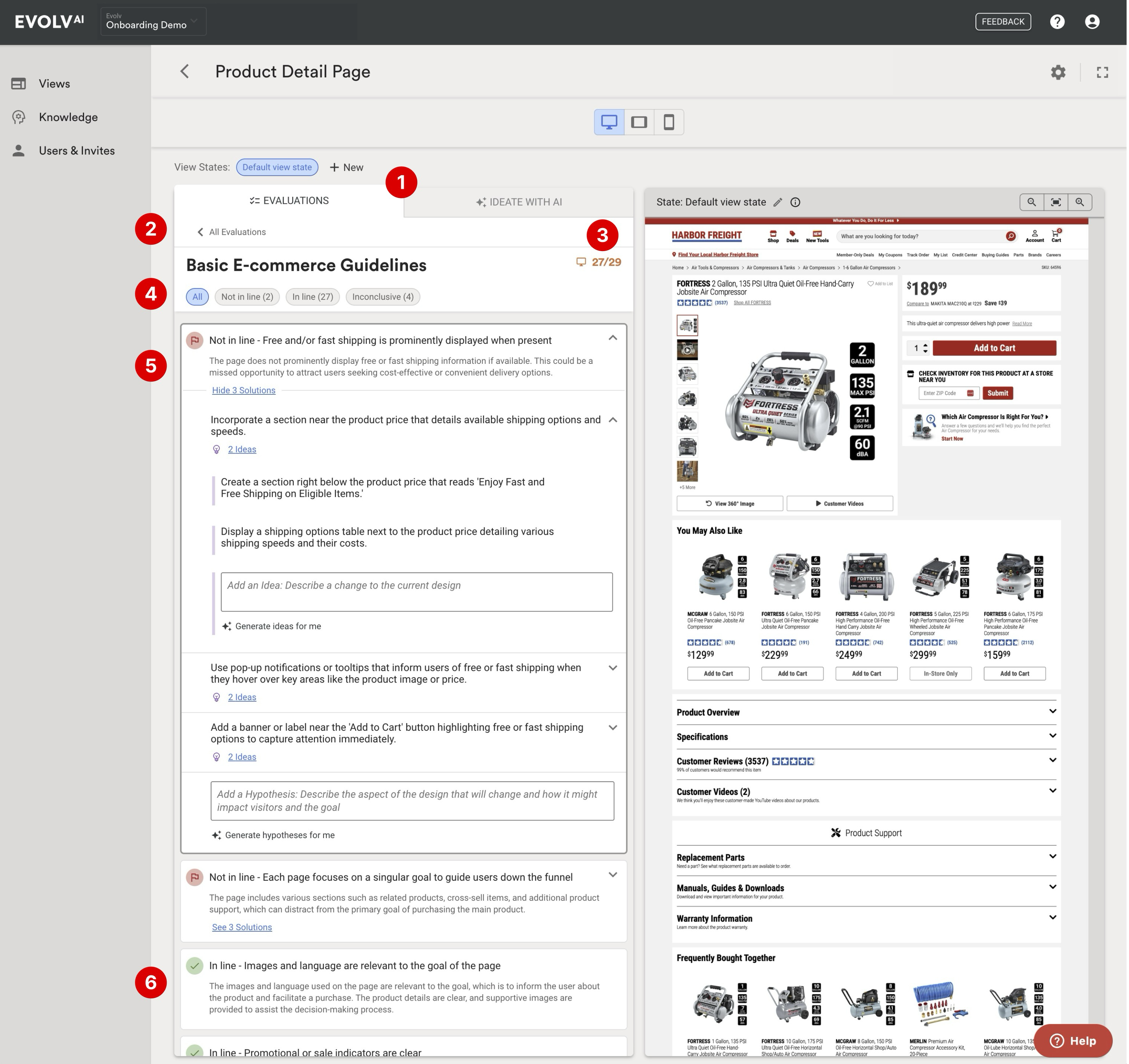Filter evaluations by Not in line (2)

pyautogui.click(x=247, y=297)
